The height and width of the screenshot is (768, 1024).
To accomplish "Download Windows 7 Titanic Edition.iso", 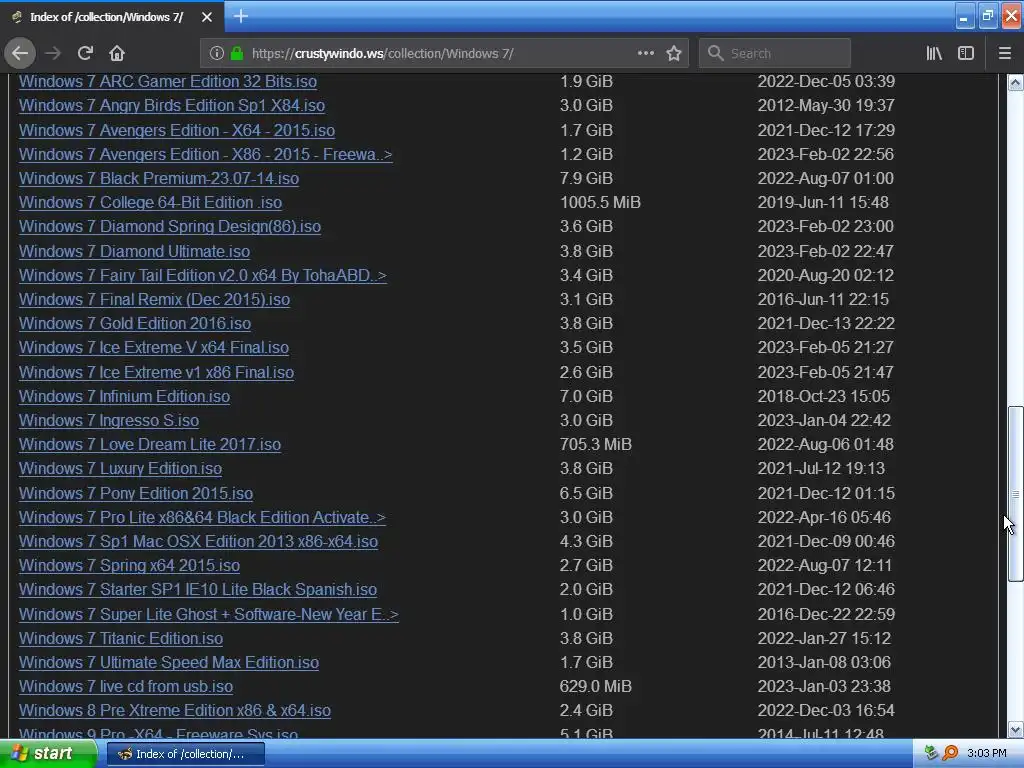I will (x=121, y=639).
